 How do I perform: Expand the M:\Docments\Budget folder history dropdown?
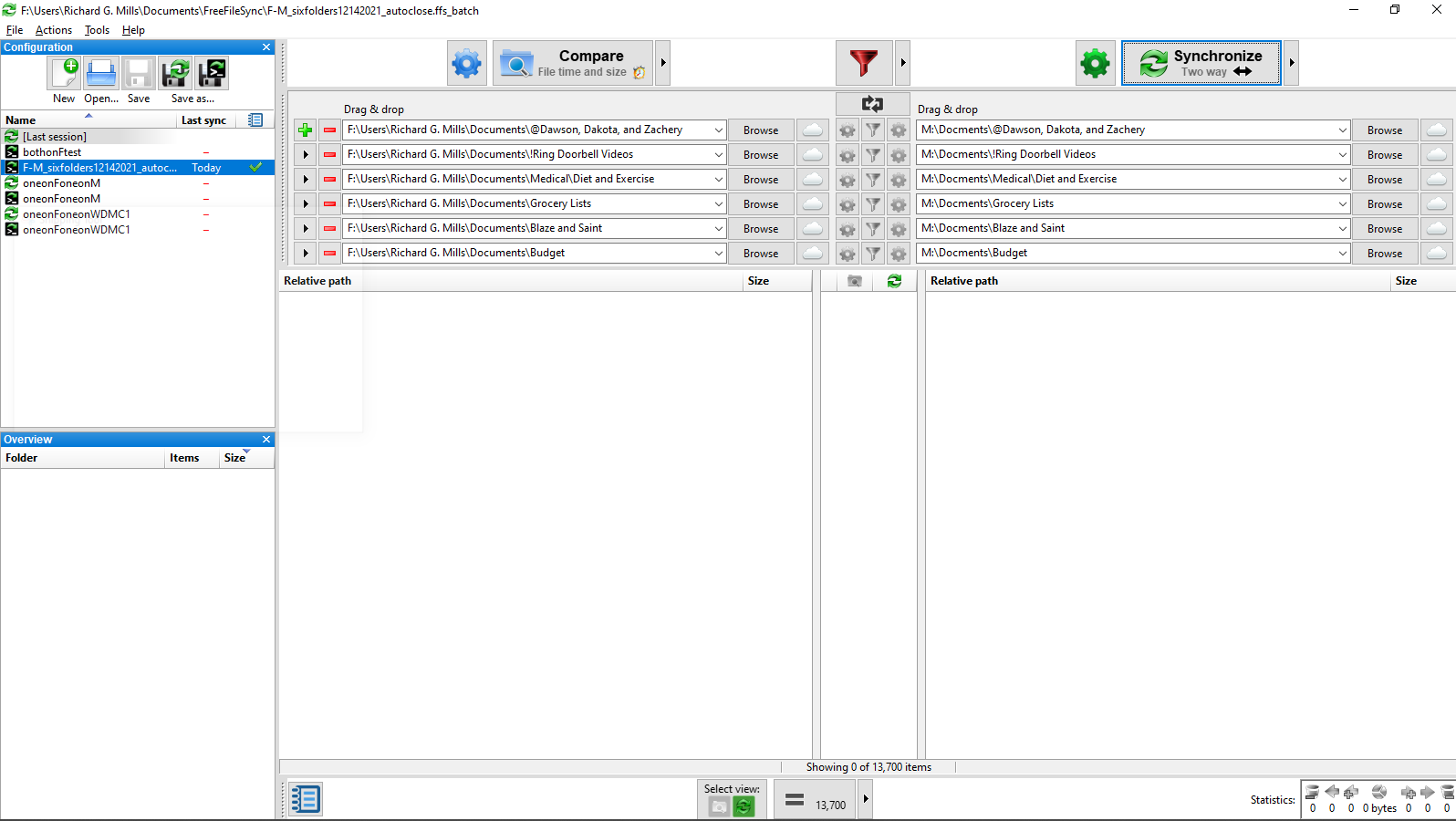[1342, 254]
